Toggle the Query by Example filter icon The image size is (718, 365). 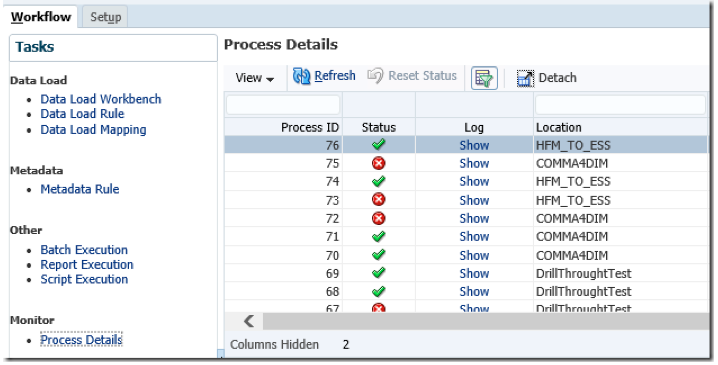click(484, 78)
